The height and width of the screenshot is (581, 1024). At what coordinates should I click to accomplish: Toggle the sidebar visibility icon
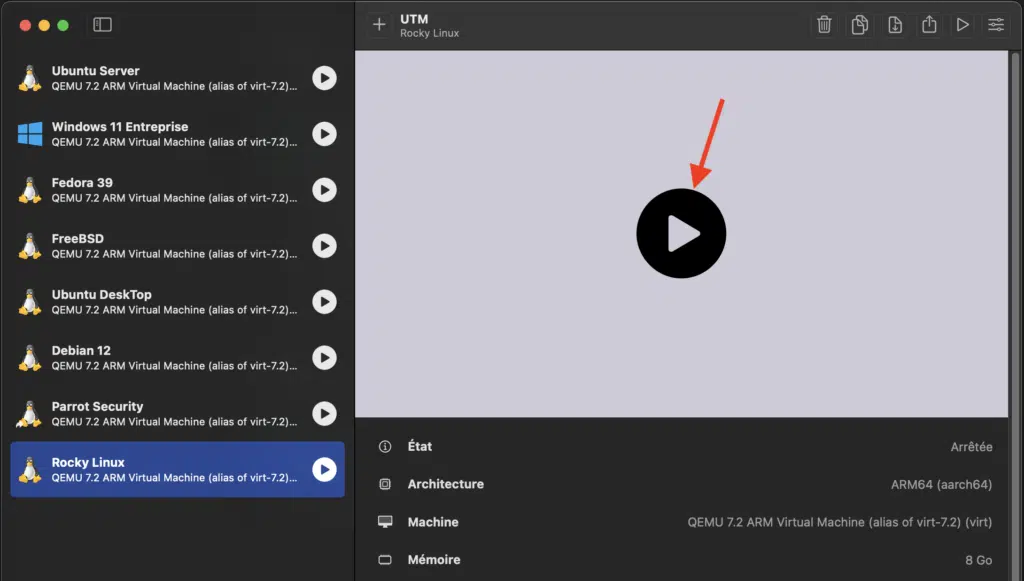click(x=103, y=25)
